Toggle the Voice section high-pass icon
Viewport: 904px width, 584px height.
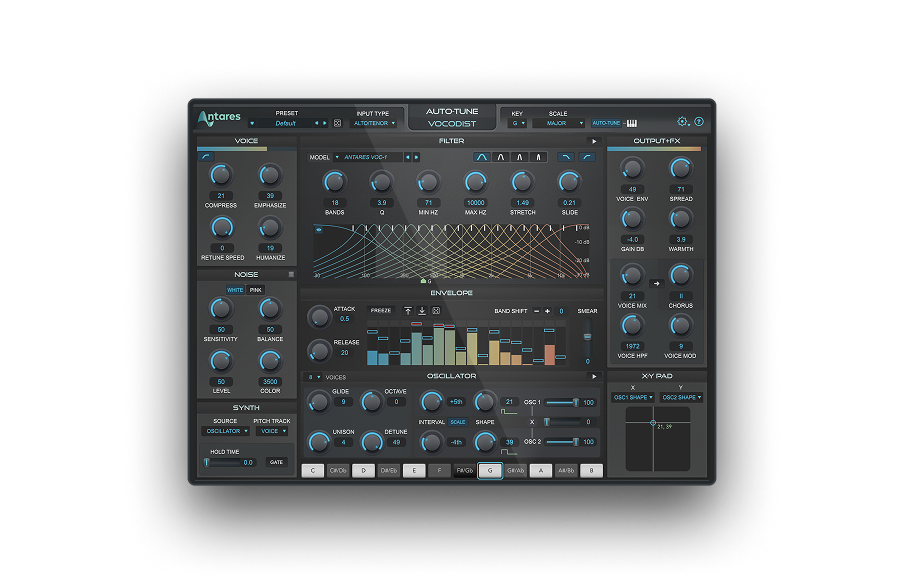pyautogui.click(x=206, y=156)
